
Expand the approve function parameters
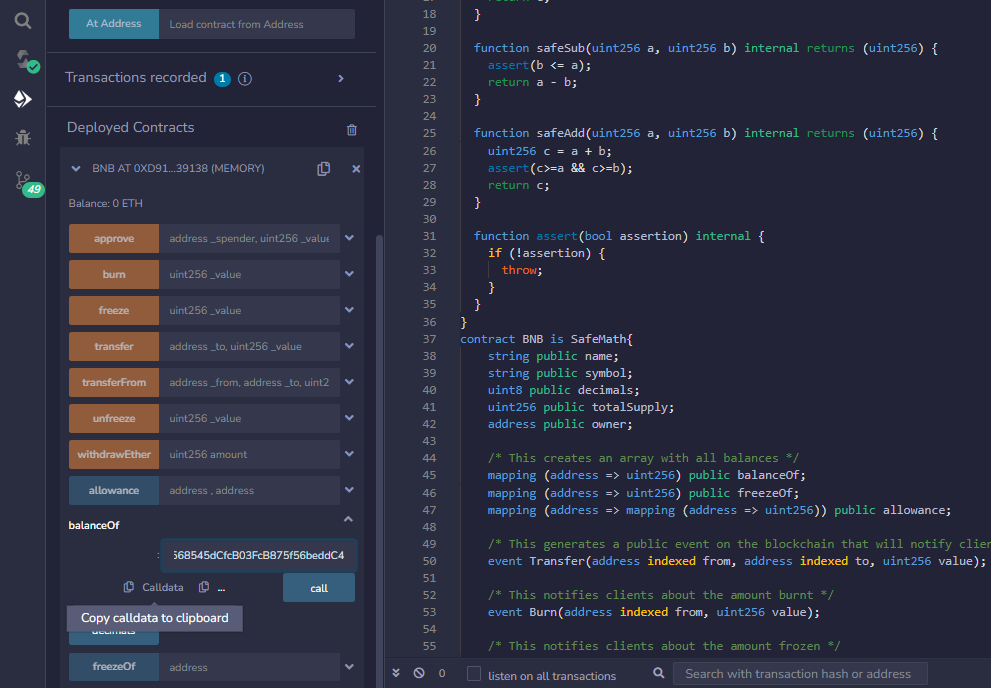tap(350, 238)
